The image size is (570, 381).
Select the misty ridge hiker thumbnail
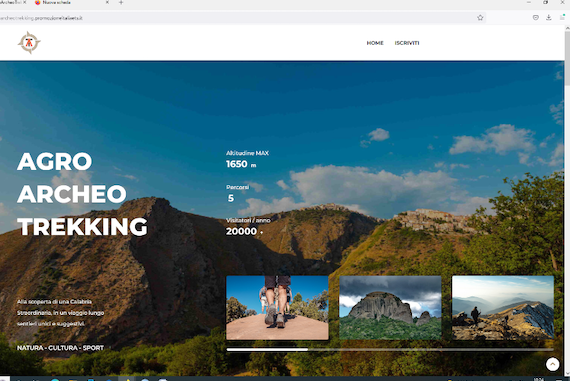[503, 308]
